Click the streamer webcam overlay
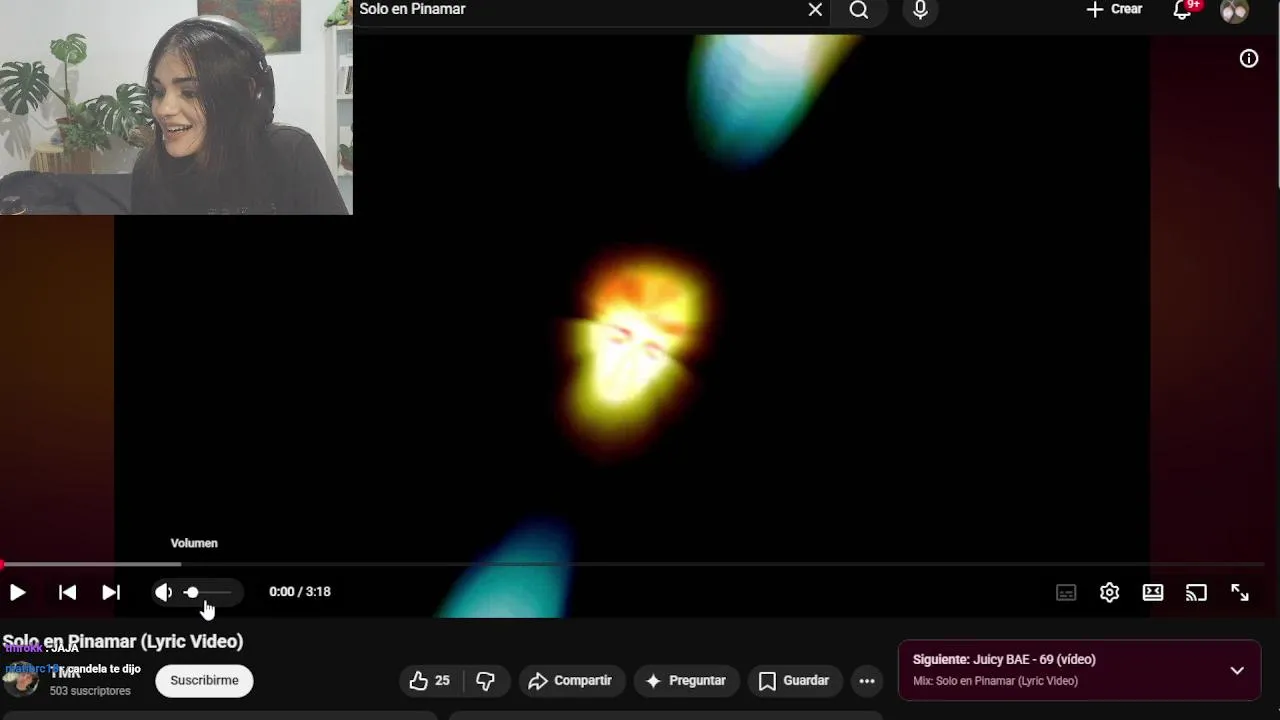The width and height of the screenshot is (1280, 720). 176,107
